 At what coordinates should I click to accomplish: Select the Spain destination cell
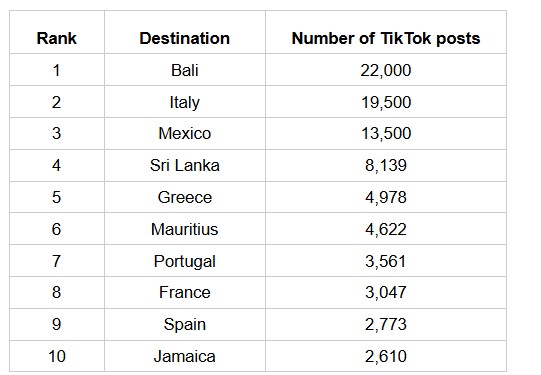[x=185, y=324]
